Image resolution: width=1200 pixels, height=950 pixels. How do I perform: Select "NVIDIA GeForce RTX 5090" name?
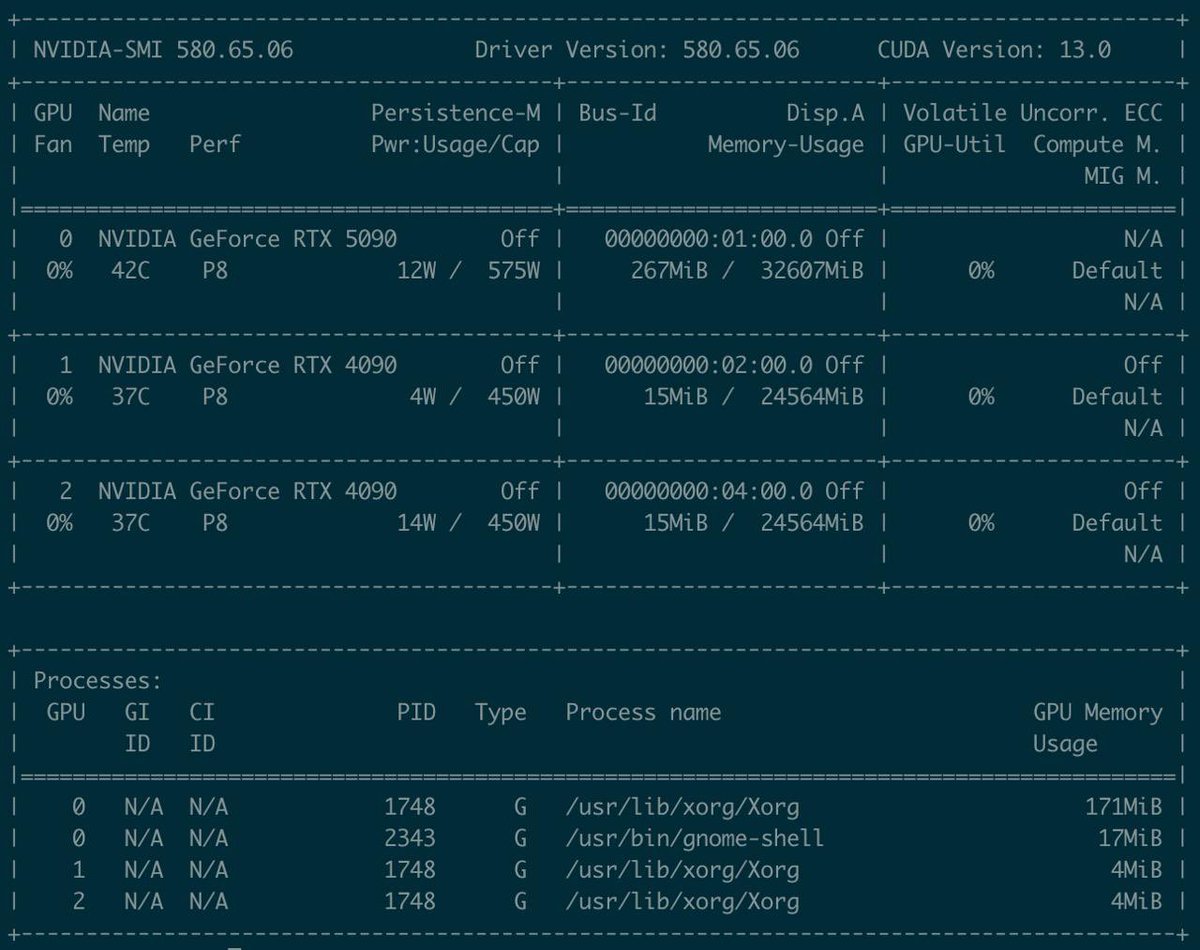point(247,239)
